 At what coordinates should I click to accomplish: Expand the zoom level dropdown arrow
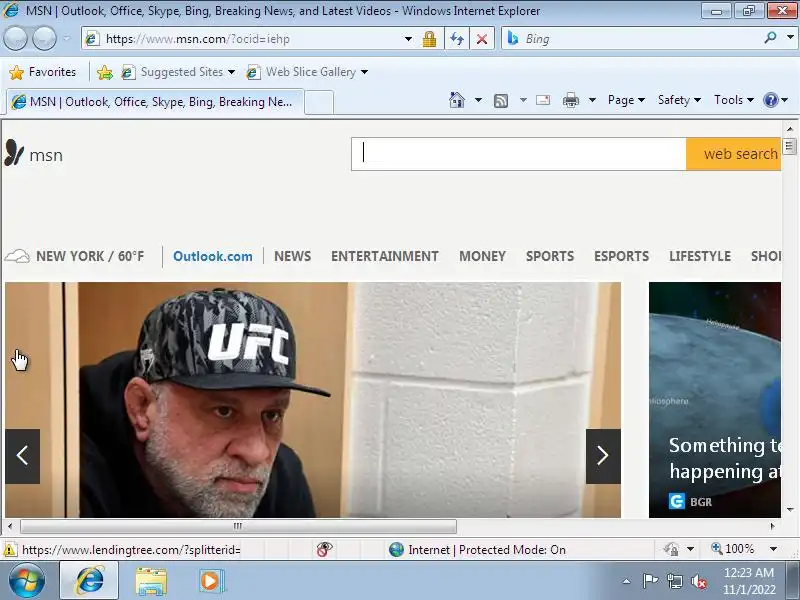point(773,549)
